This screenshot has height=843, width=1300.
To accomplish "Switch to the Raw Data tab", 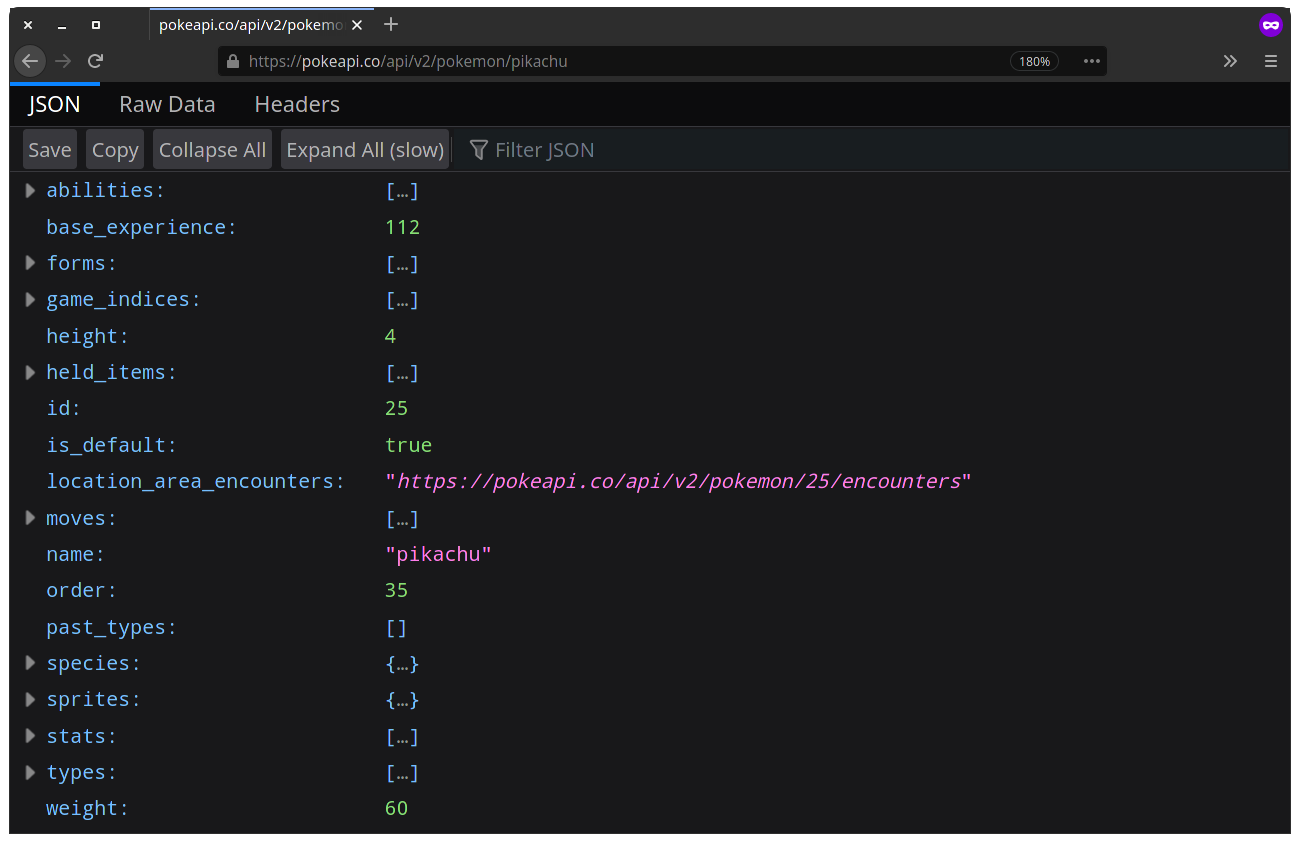I will coord(167,104).
